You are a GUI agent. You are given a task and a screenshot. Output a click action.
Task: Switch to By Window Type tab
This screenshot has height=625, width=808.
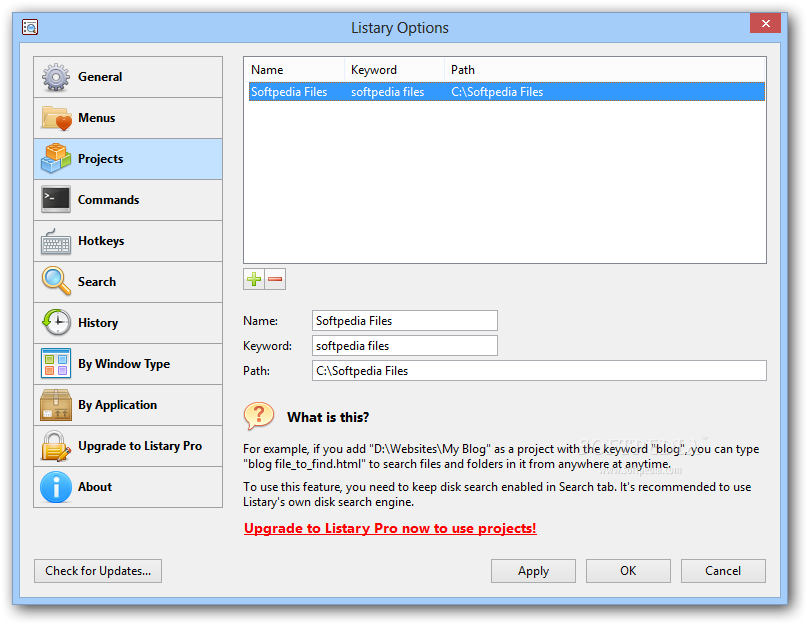[128, 364]
